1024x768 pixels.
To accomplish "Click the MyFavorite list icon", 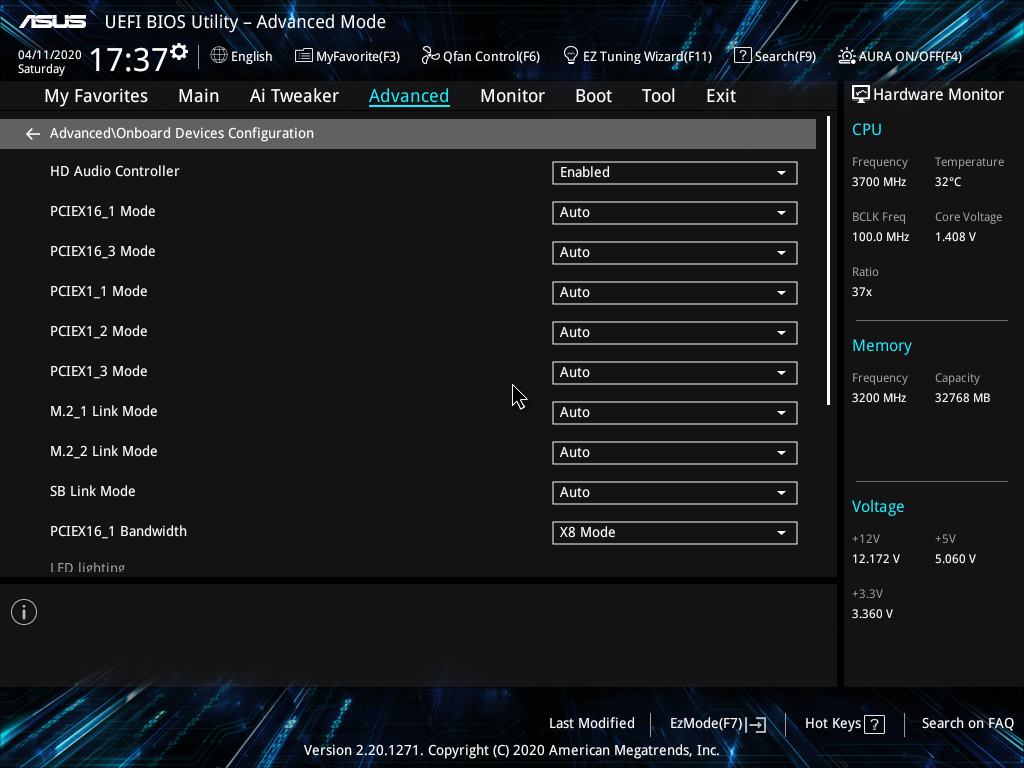I will [303, 56].
